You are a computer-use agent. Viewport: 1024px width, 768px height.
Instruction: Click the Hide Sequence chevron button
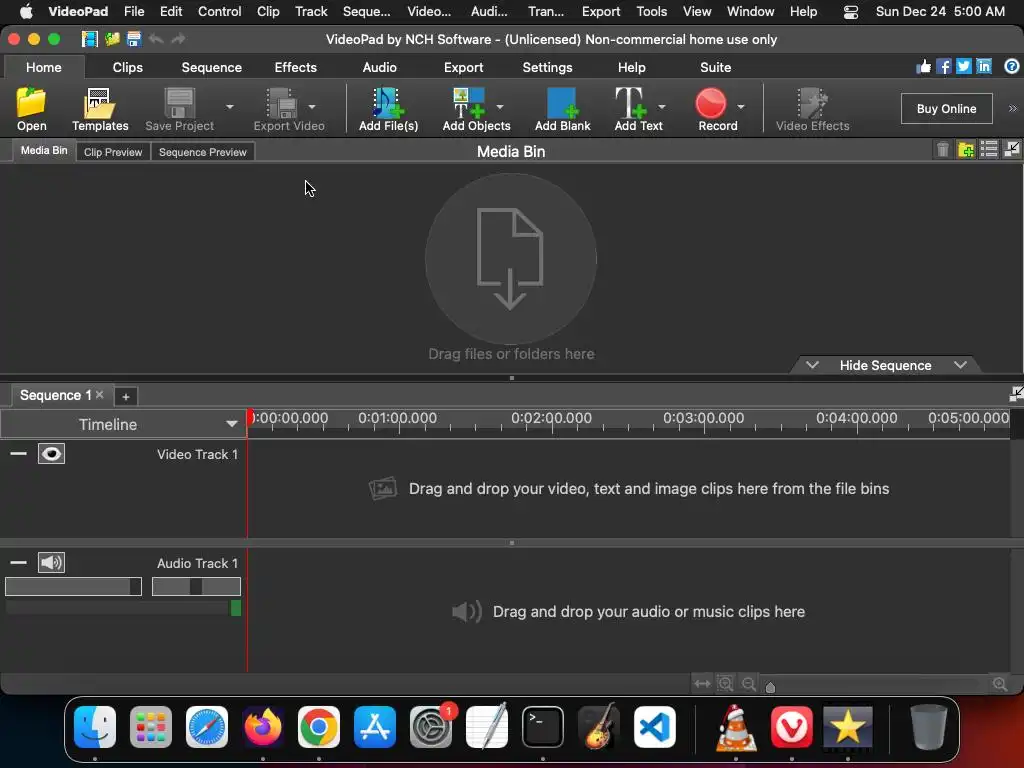click(886, 365)
